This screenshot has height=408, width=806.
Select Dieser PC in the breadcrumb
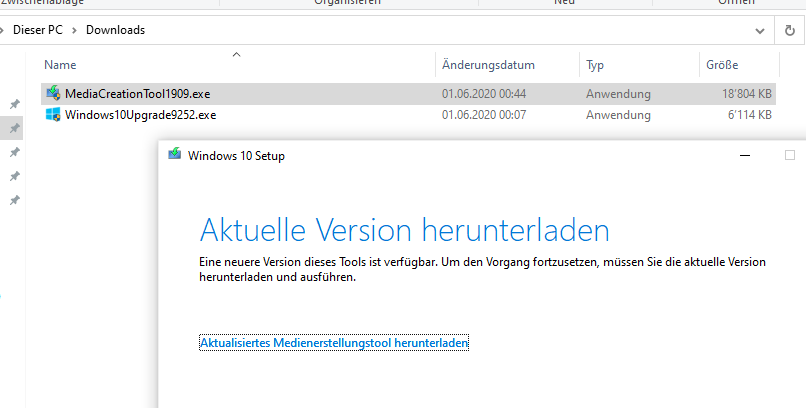(38, 30)
